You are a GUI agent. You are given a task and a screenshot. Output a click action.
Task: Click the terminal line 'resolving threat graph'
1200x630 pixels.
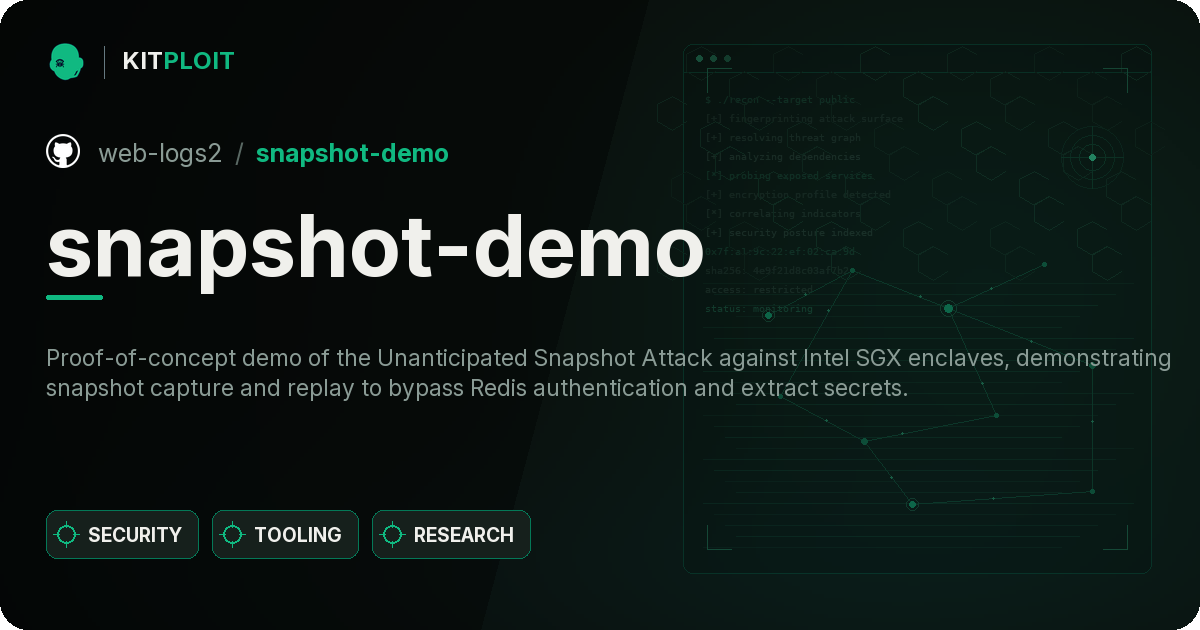(x=782, y=138)
